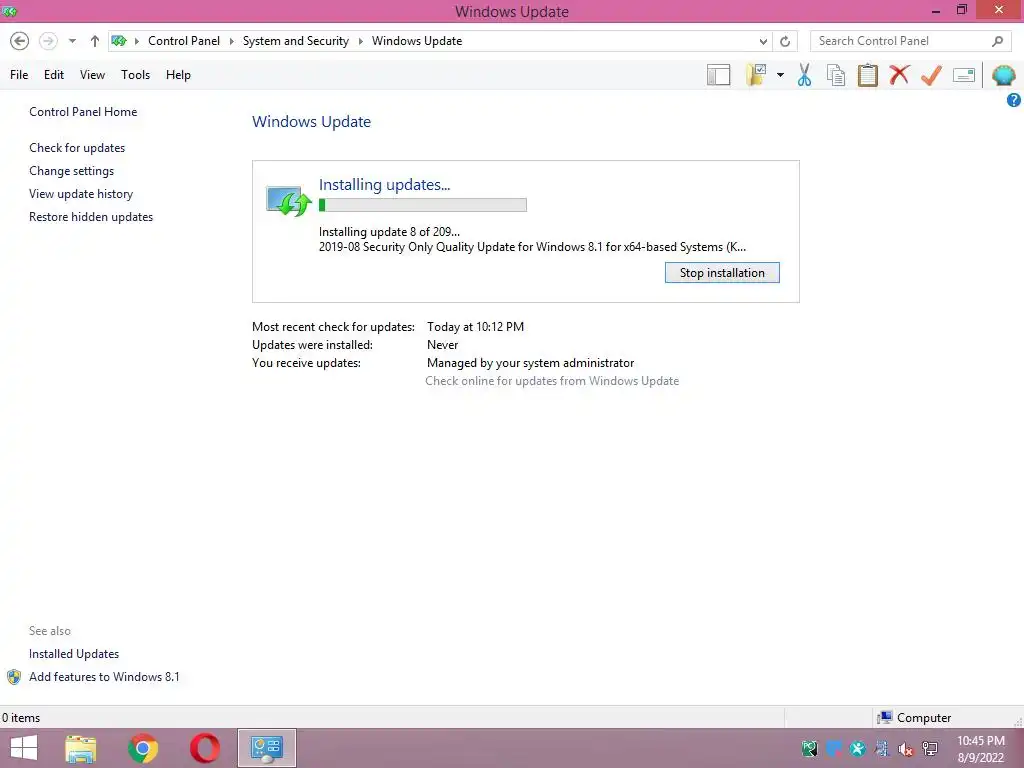Click Check online for updates from Windows Update

pyautogui.click(x=552, y=381)
